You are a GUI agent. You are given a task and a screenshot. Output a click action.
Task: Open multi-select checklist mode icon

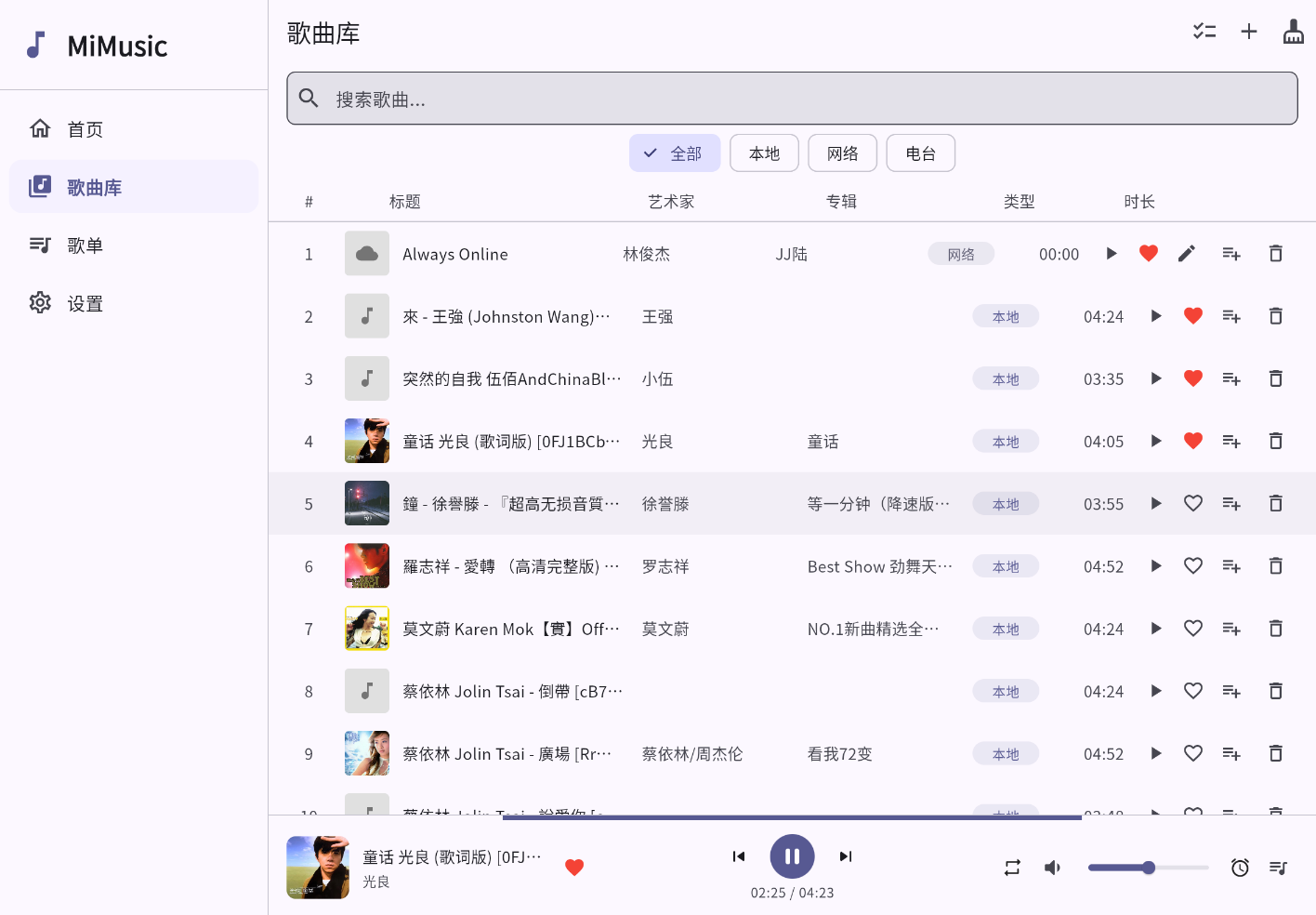click(x=1204, y=32)
